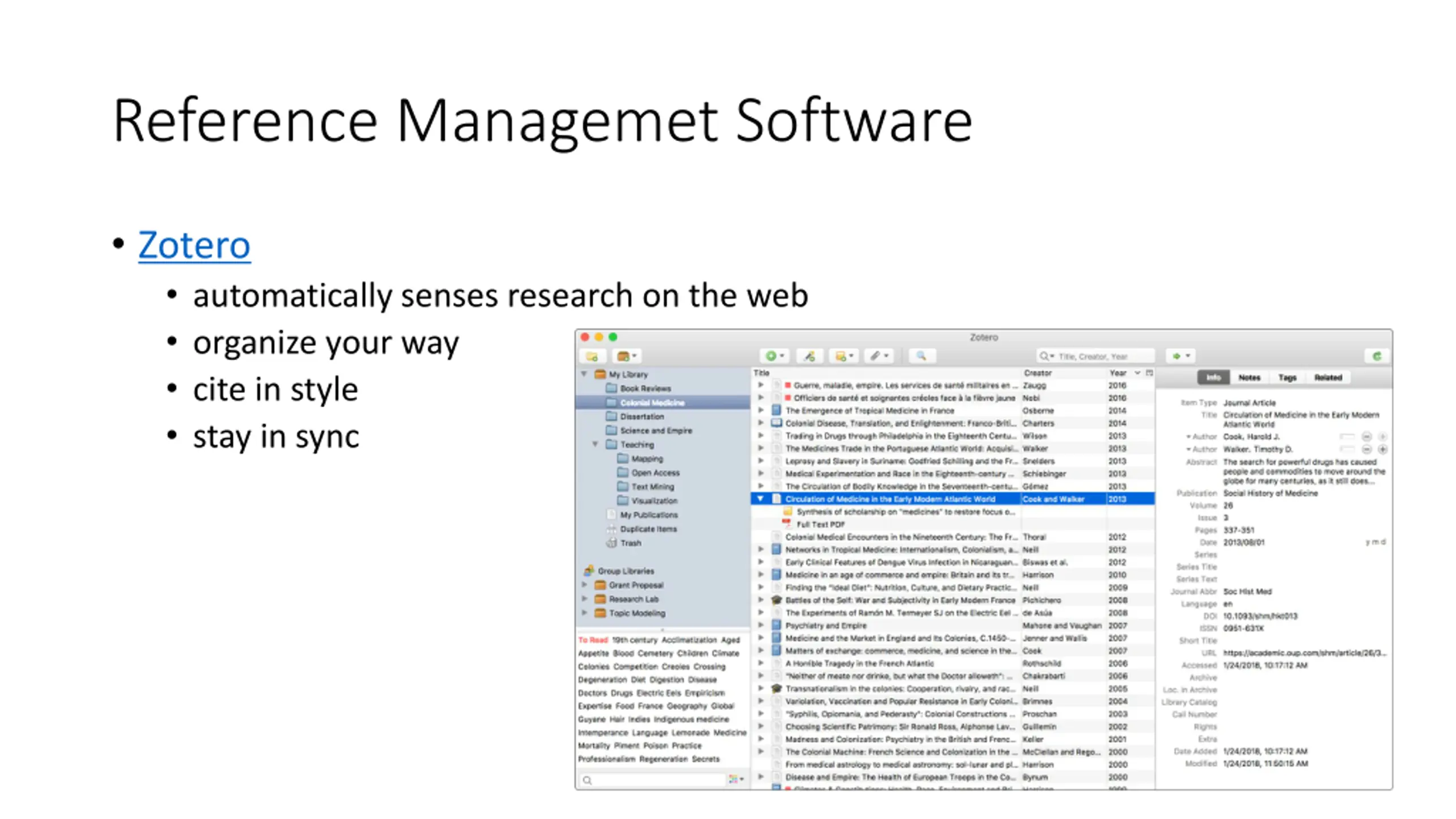Open the column picker icon beside Year
Viewport: 1456px width, 819px height.
[x=1149, y=373]
